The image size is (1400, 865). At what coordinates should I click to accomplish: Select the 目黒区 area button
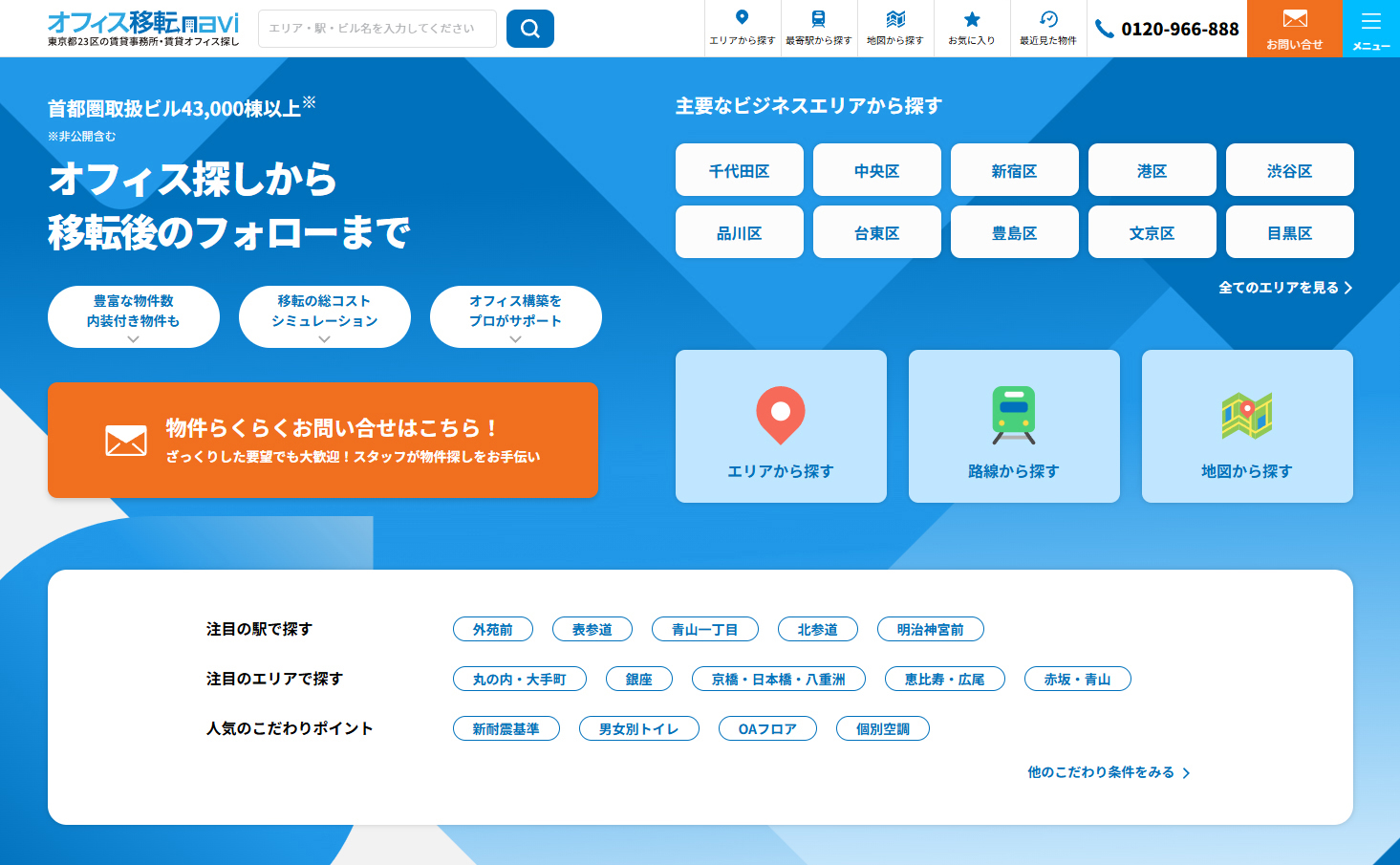point(1290,232)
